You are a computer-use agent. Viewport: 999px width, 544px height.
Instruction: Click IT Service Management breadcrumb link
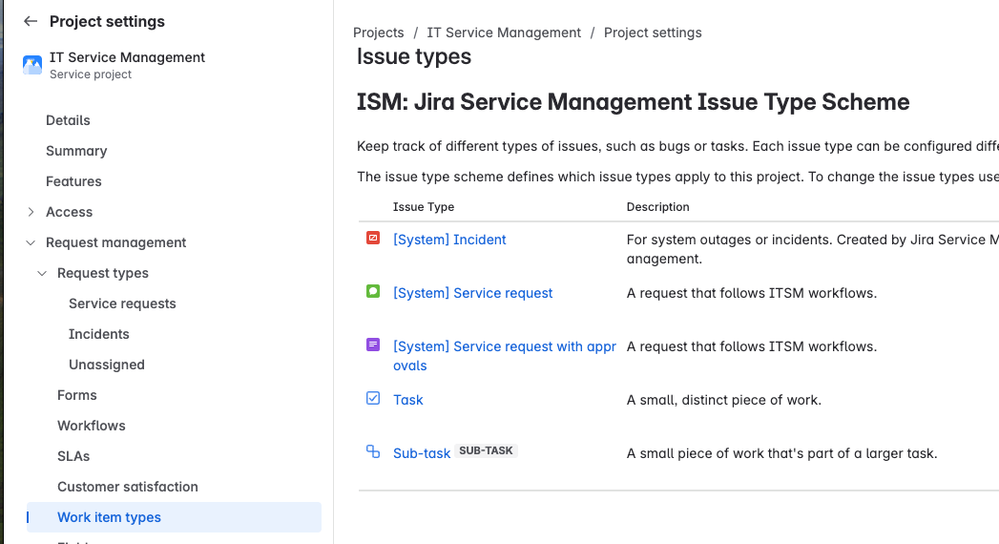point(503,32)
